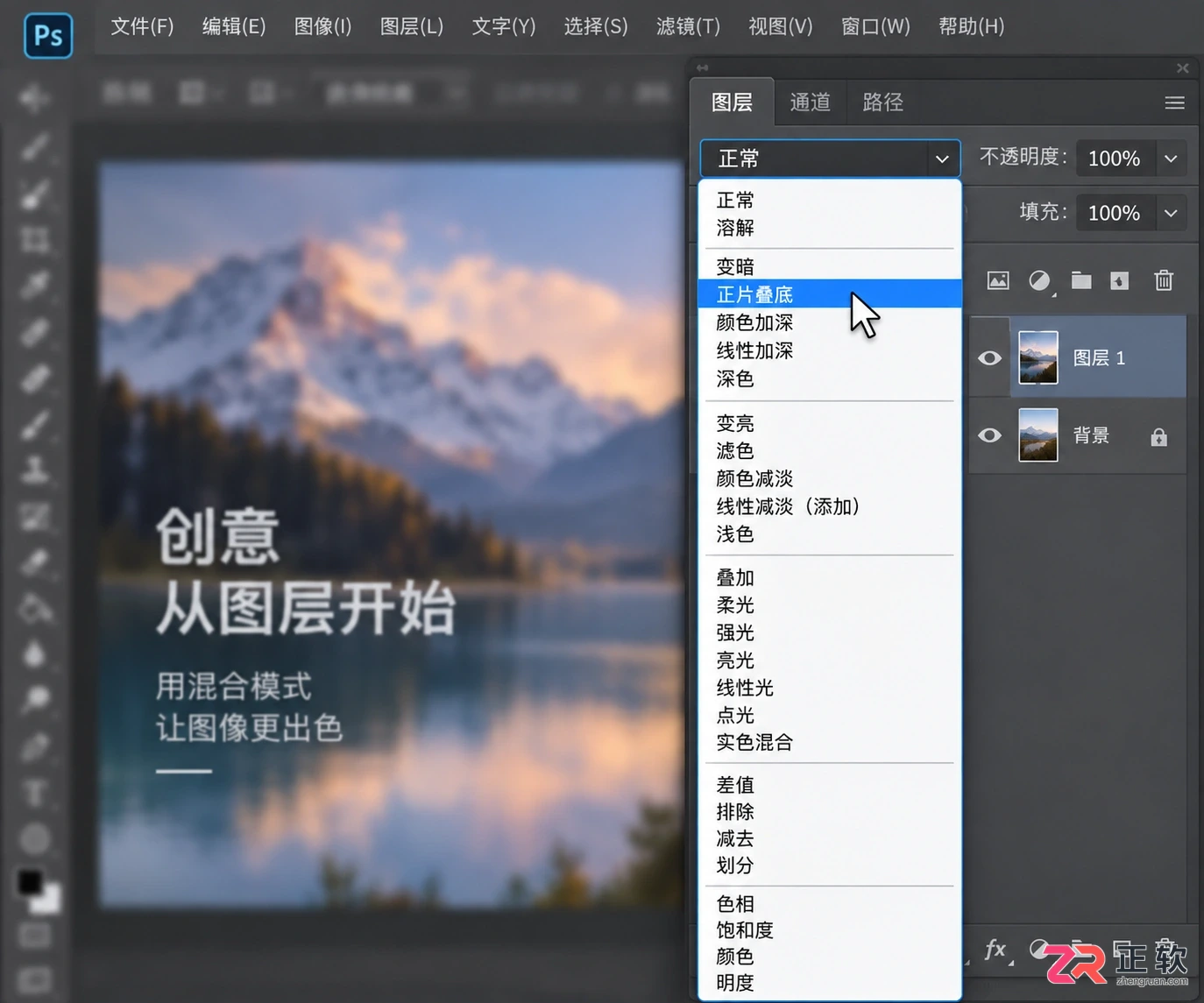Viewport: 1204px width, 1003px height.
Task: Switch to the 通道 tab
Action: pos(810,102)
